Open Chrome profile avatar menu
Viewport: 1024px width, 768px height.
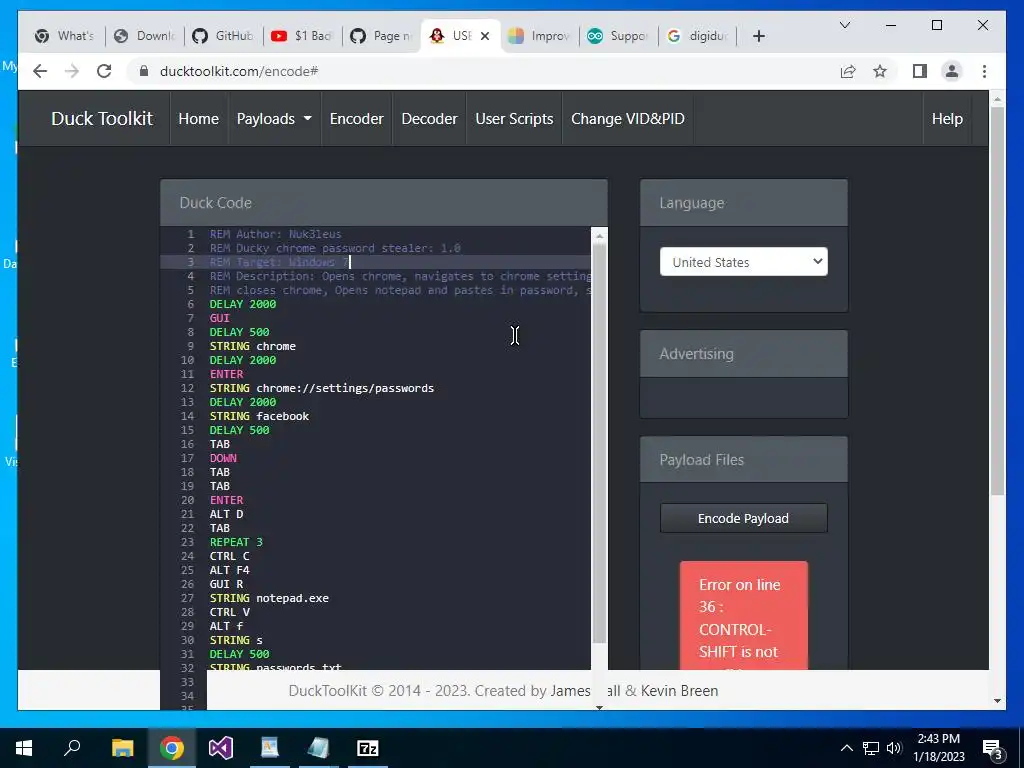(x=952, y=71)
